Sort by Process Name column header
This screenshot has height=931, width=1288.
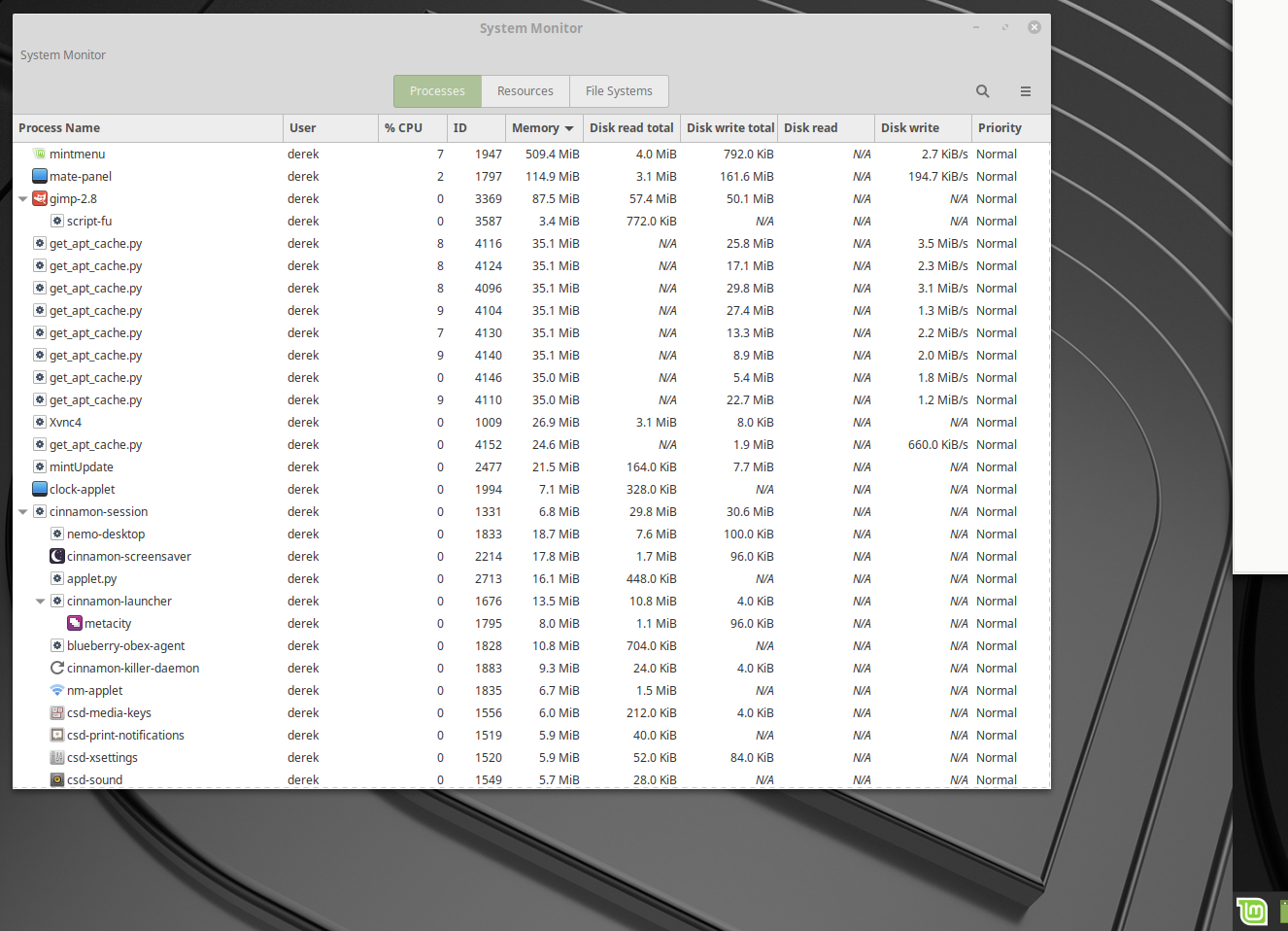tap(148, 128)
